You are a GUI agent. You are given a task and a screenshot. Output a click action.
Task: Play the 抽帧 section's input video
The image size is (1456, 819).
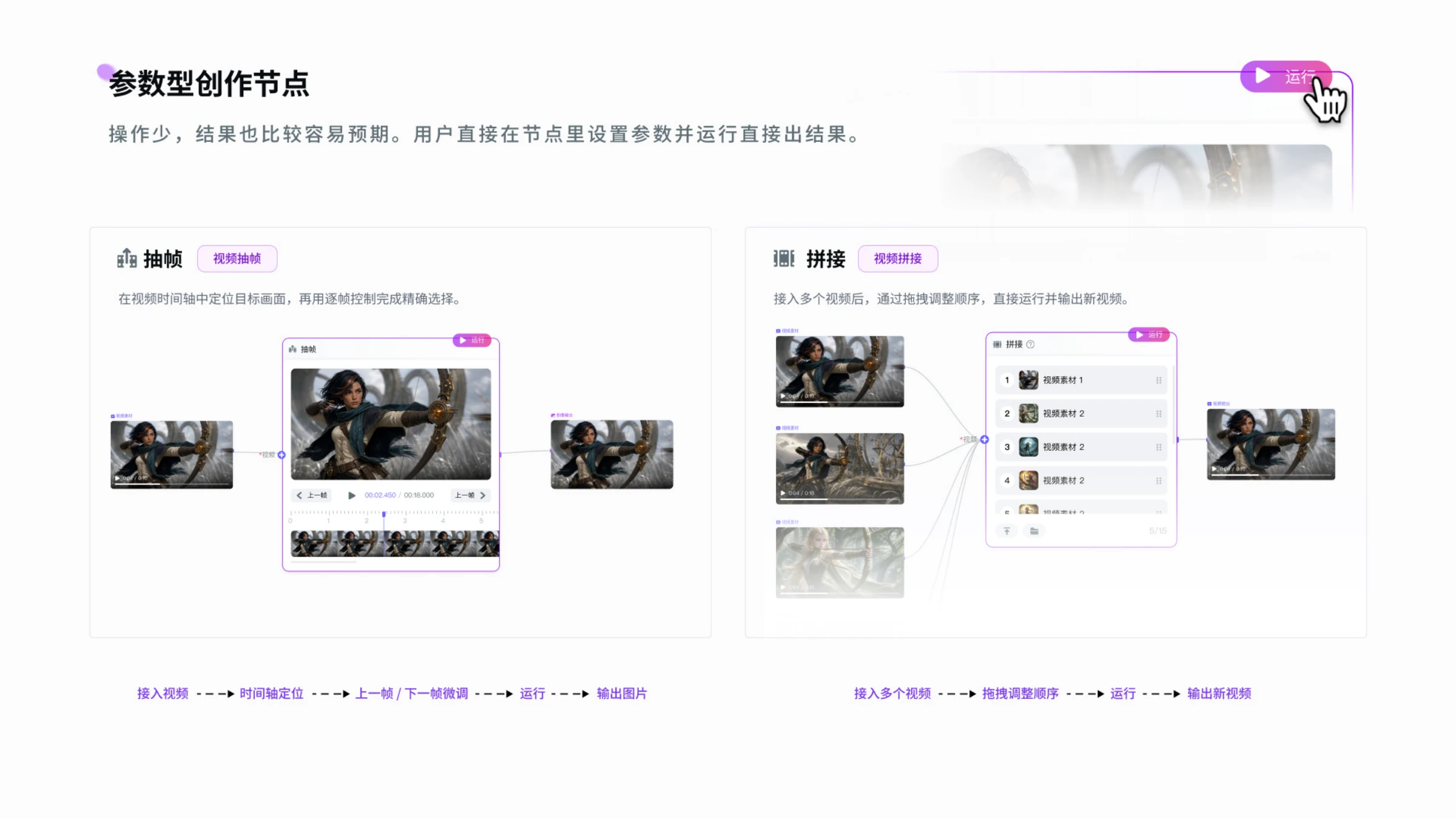tap(118, 478)
